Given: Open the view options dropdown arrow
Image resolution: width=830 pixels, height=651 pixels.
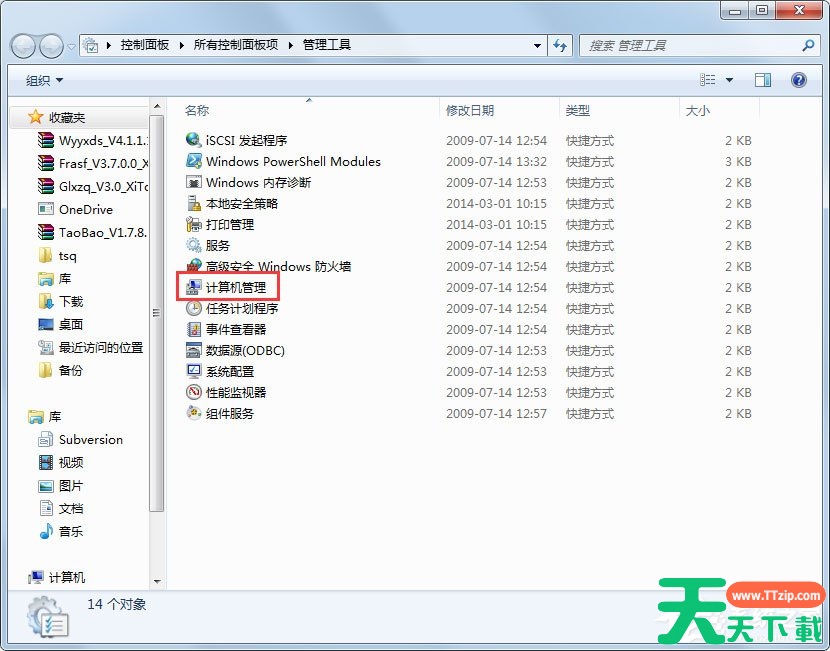Looking at the screenshot, I should click(729, 80).
